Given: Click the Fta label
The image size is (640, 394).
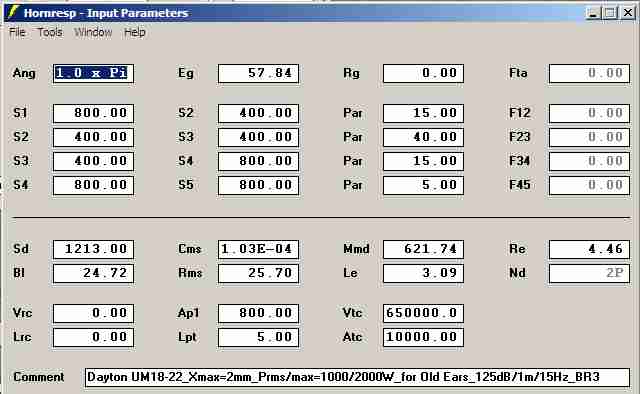Looking at the screenshot, I should (x=518, y=73).
